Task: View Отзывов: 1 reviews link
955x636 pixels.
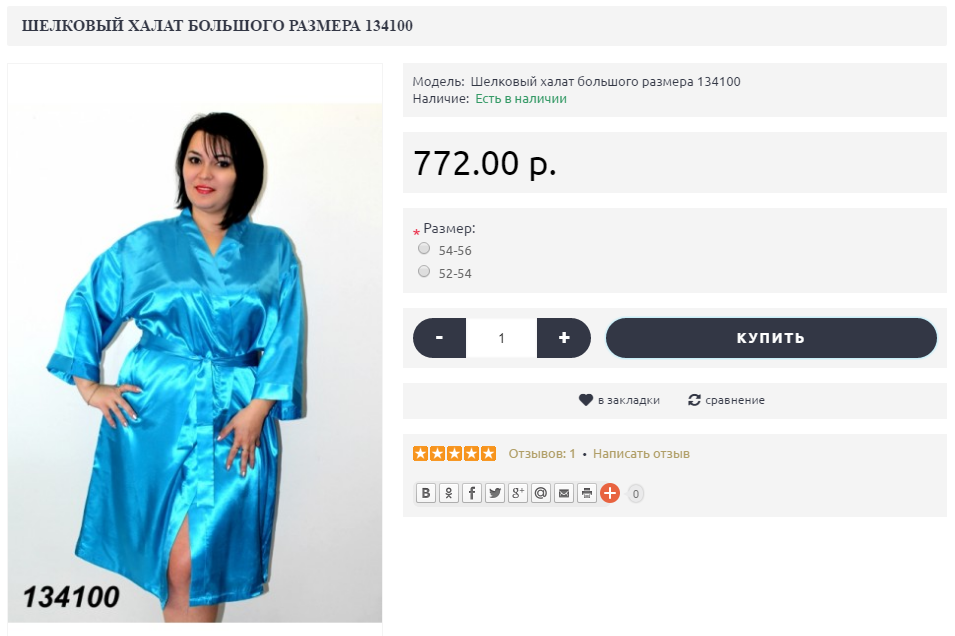Action: click(x=541, y=454)
